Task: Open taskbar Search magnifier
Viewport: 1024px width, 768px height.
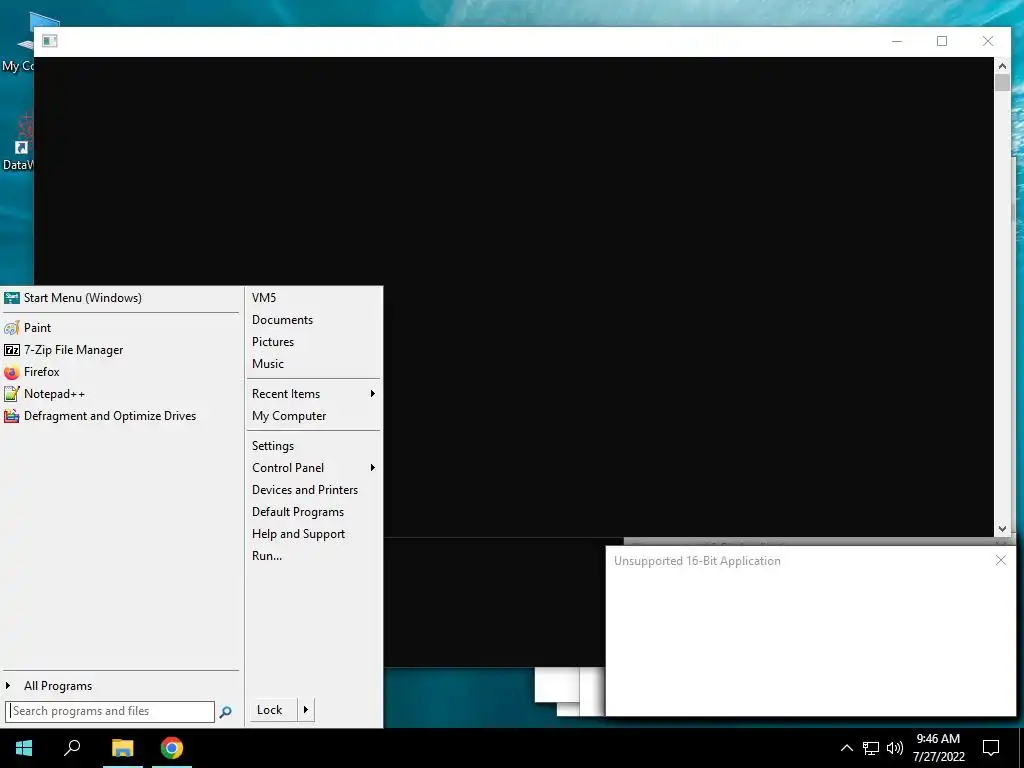Action: [72, 748]
